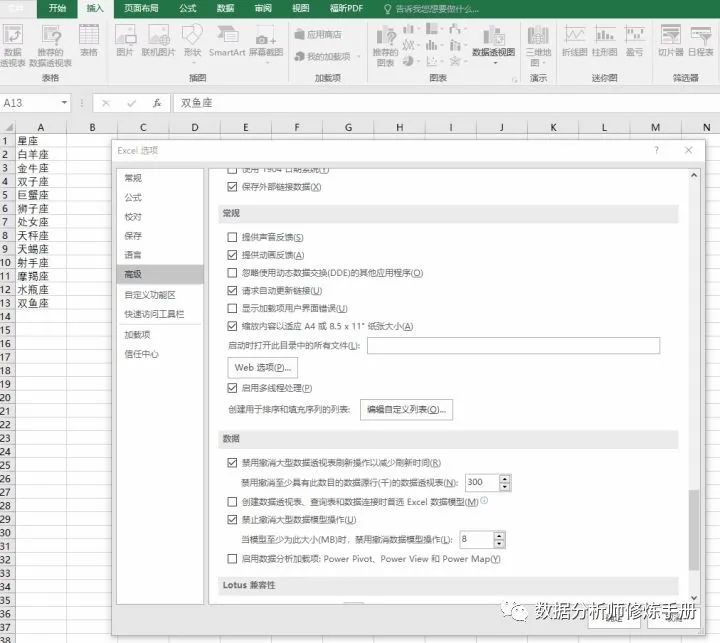The height and width of the screenshot is (643, 720).
Task: Click the Excel 选项 vertical scrollbar thumb
Action: pyautogui.click(x=693, y=530)
